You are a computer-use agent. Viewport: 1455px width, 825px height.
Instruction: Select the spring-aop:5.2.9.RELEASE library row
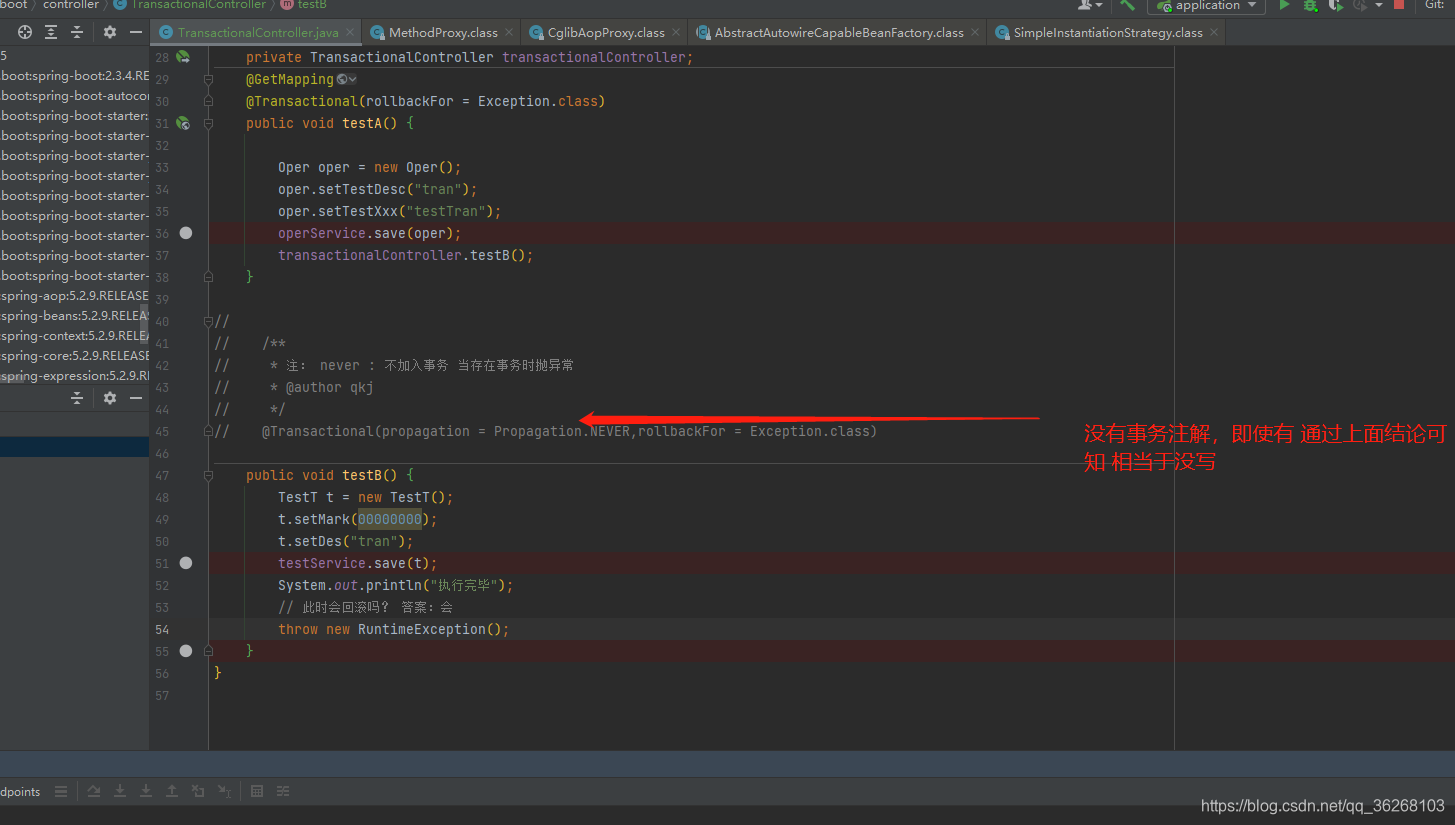coord(74,296)
